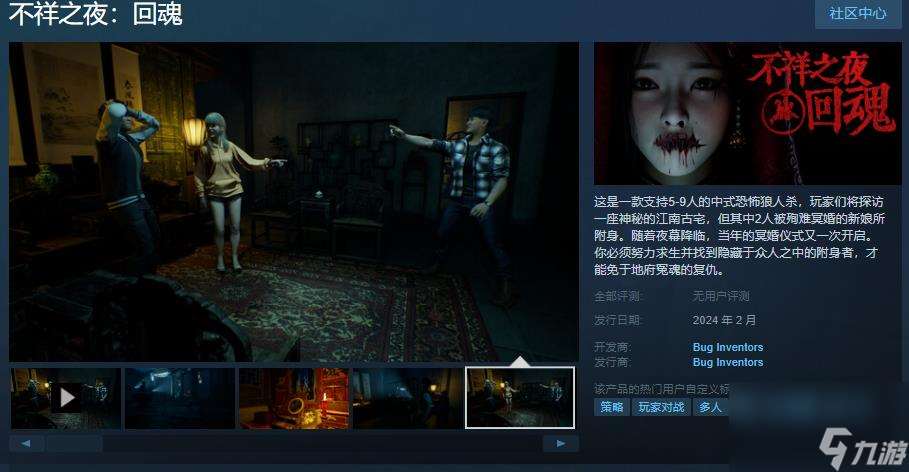Open the 社区中心 community hub button
This screenshot has height=472, width=909.
tap(858, 13)
